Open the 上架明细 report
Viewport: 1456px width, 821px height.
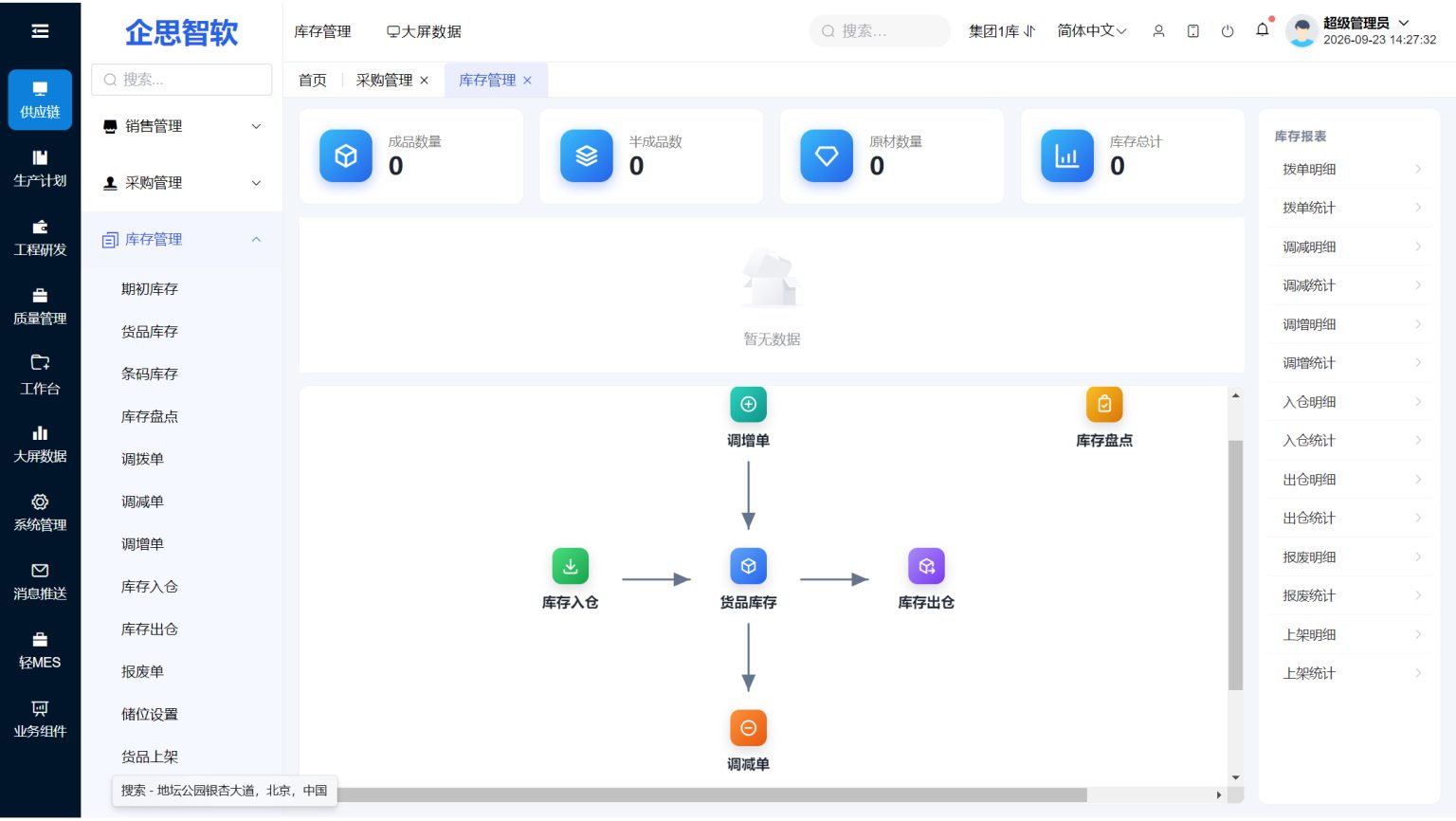(x=1351, y=635)
